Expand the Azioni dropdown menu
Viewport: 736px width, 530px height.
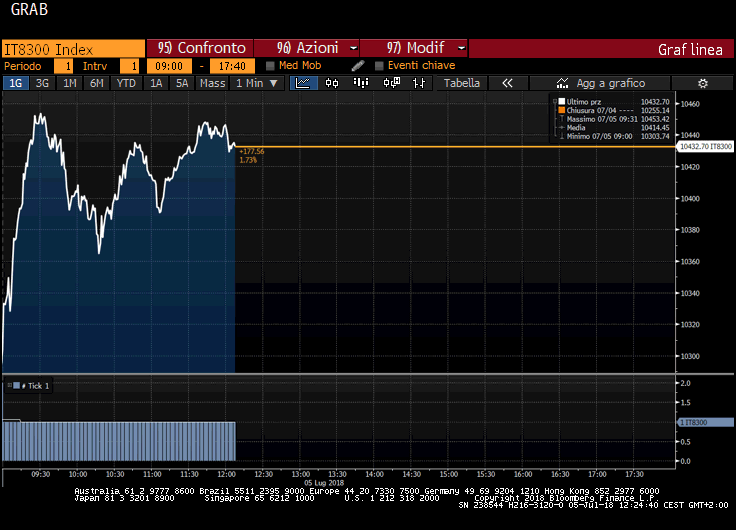coord(306,48)
